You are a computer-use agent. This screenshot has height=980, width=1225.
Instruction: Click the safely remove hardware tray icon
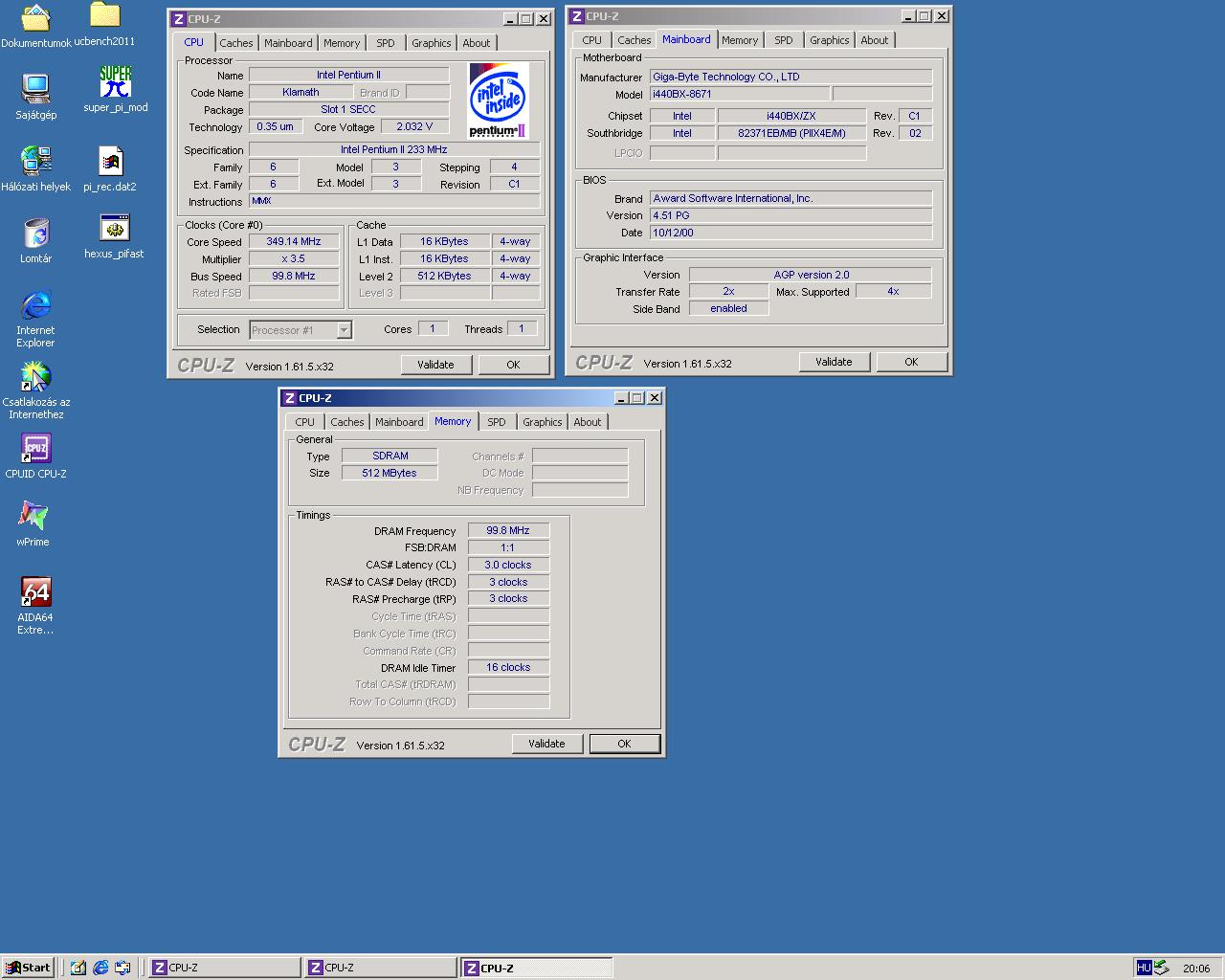point(1161,968)
